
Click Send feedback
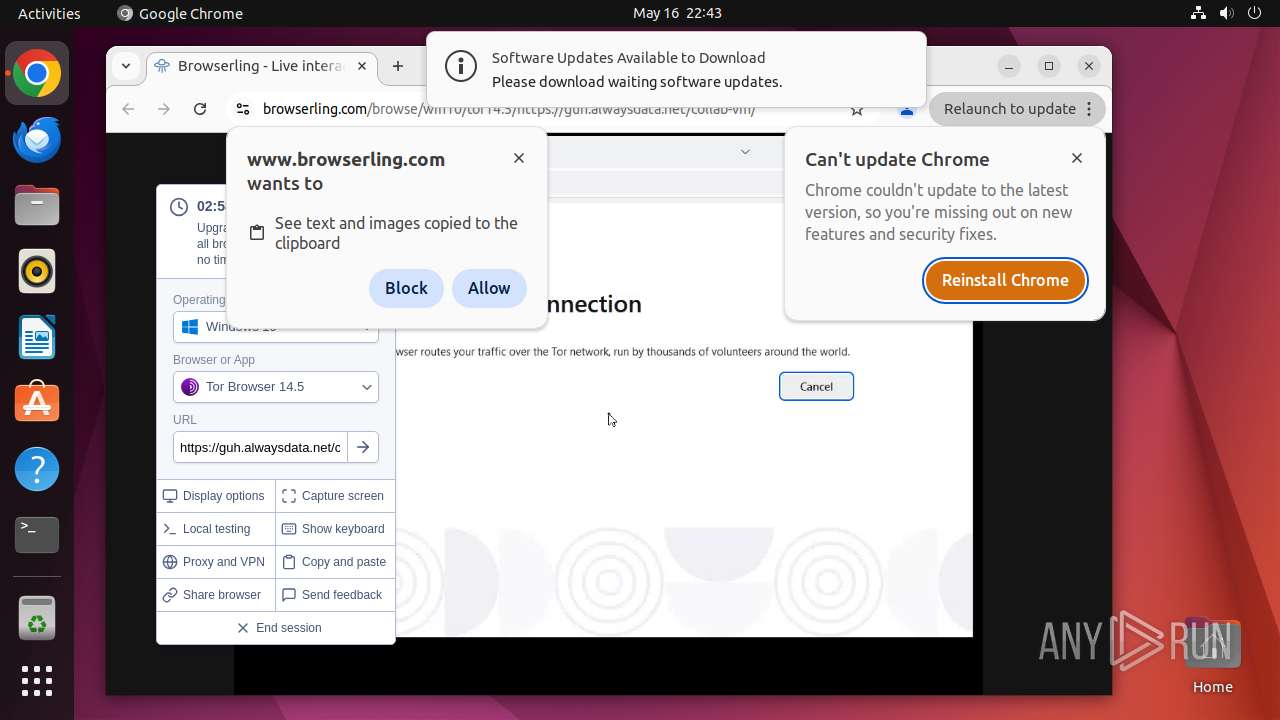334,595
